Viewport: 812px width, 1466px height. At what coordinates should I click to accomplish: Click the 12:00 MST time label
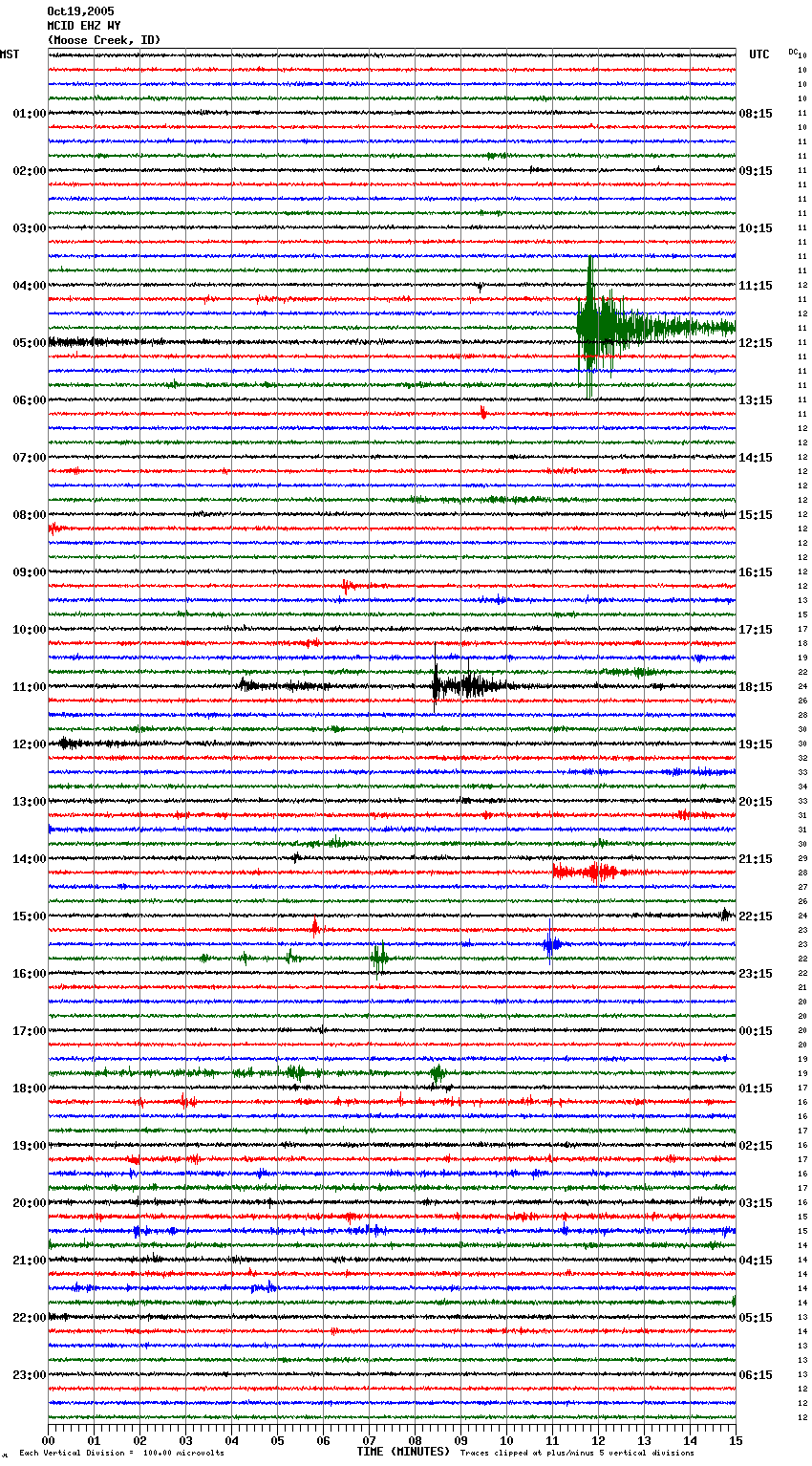pyautogui.click(x=30, y=744)
